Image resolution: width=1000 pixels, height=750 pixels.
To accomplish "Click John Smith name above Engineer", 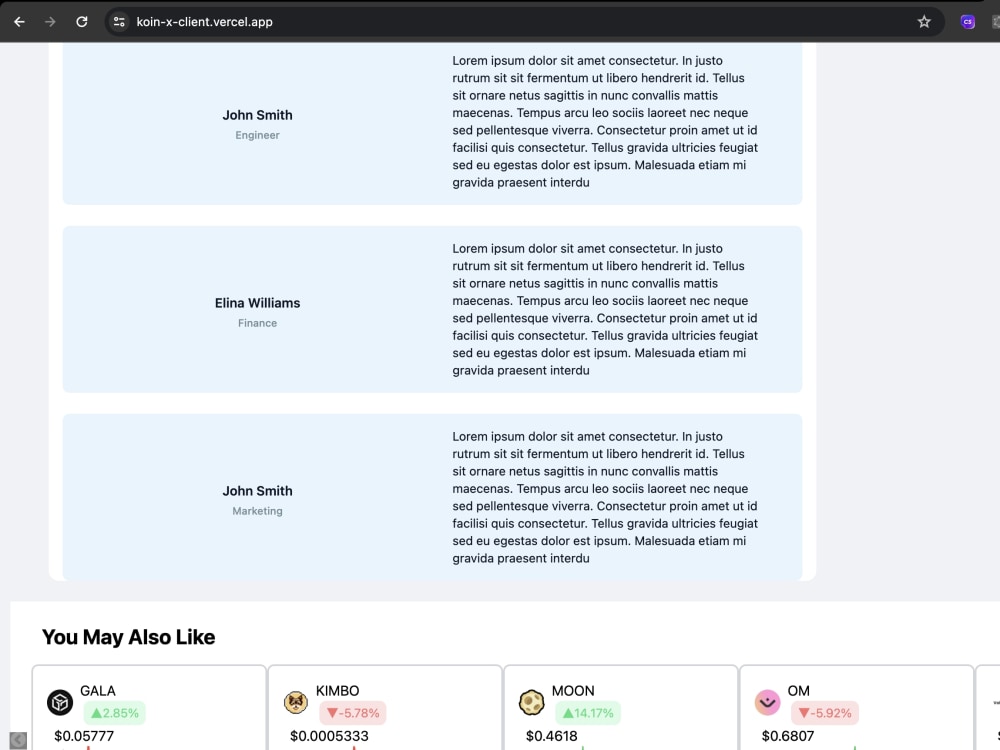I will tap(257, 115).
